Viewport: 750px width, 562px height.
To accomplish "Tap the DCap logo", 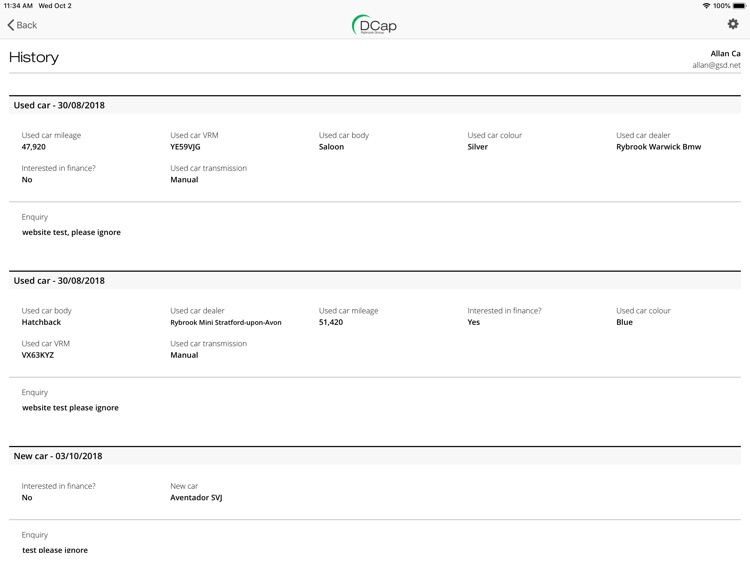I will 375,25.
